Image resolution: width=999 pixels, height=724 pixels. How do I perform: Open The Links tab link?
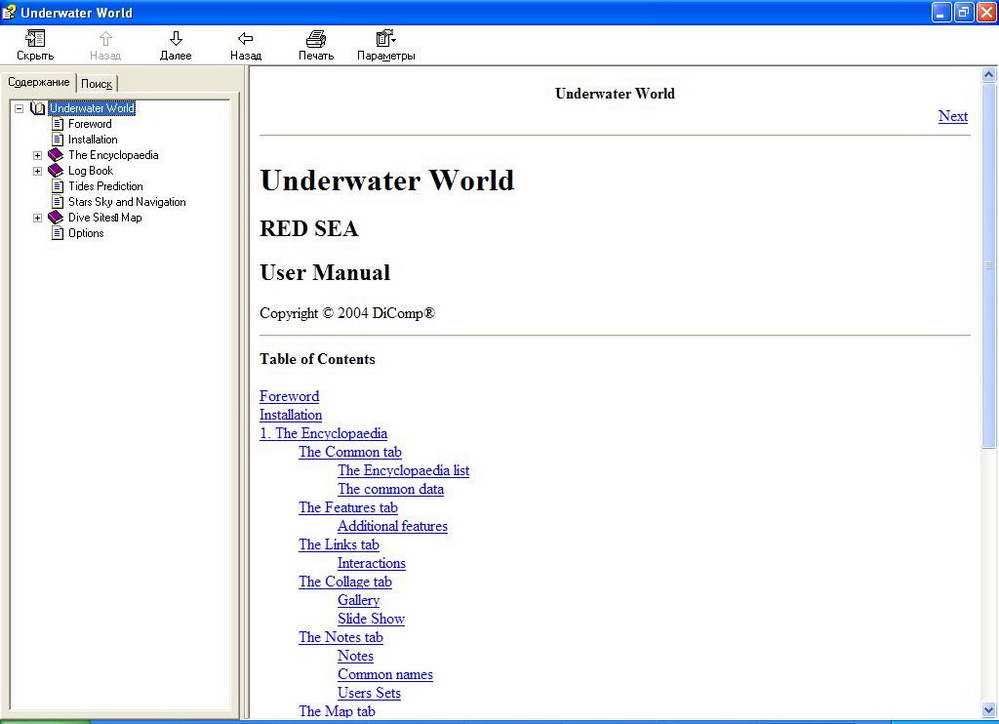click(x=338, y=544)
